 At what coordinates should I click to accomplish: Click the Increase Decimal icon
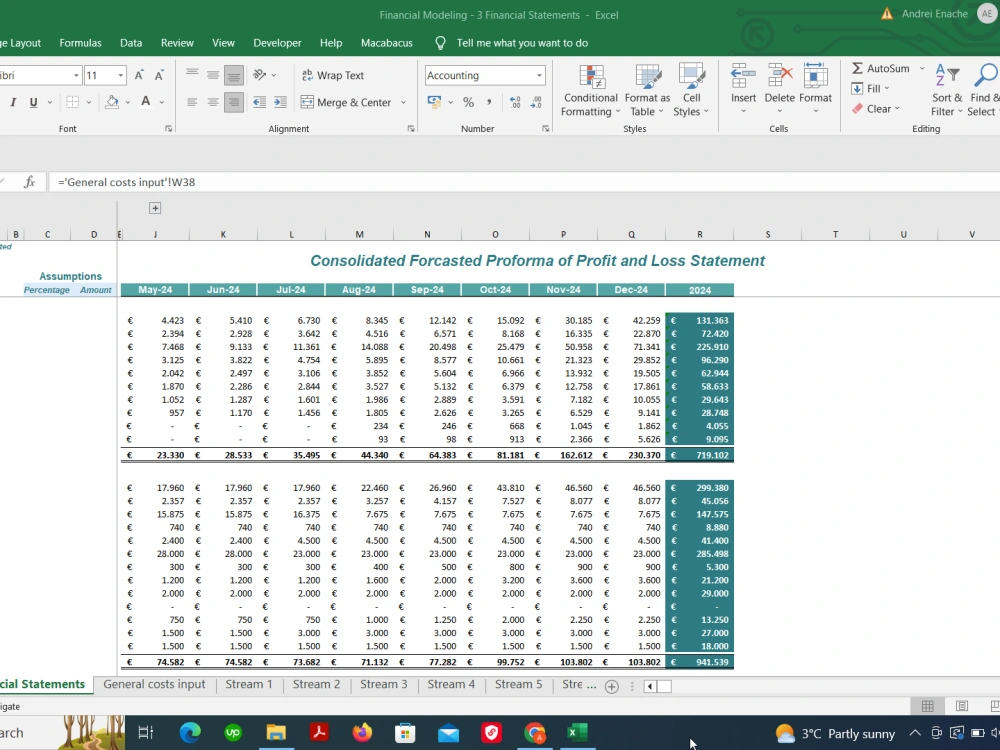514,101
